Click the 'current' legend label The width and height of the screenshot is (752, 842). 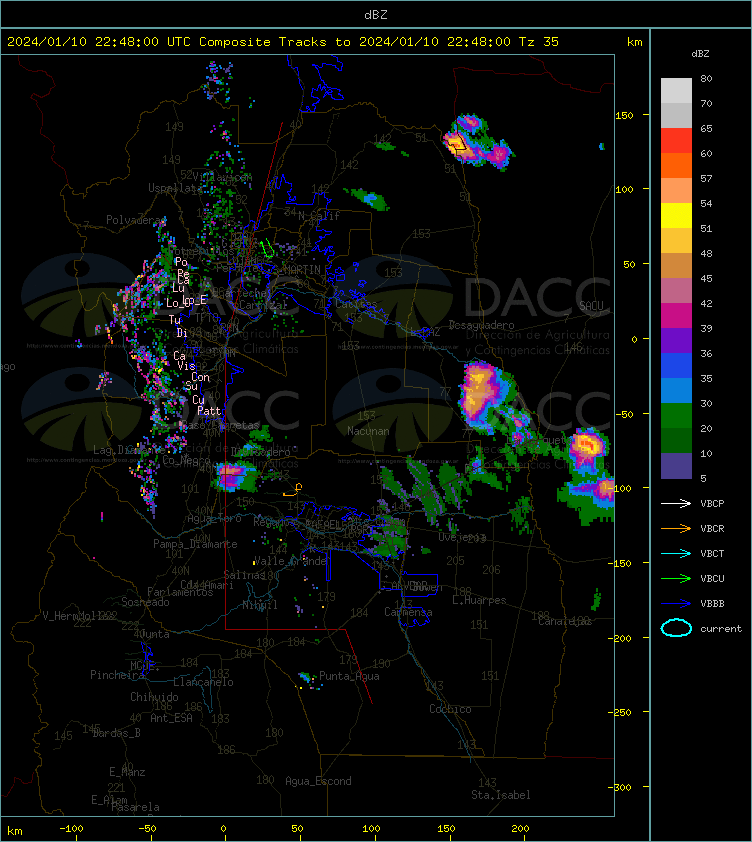tap(721, 628)
